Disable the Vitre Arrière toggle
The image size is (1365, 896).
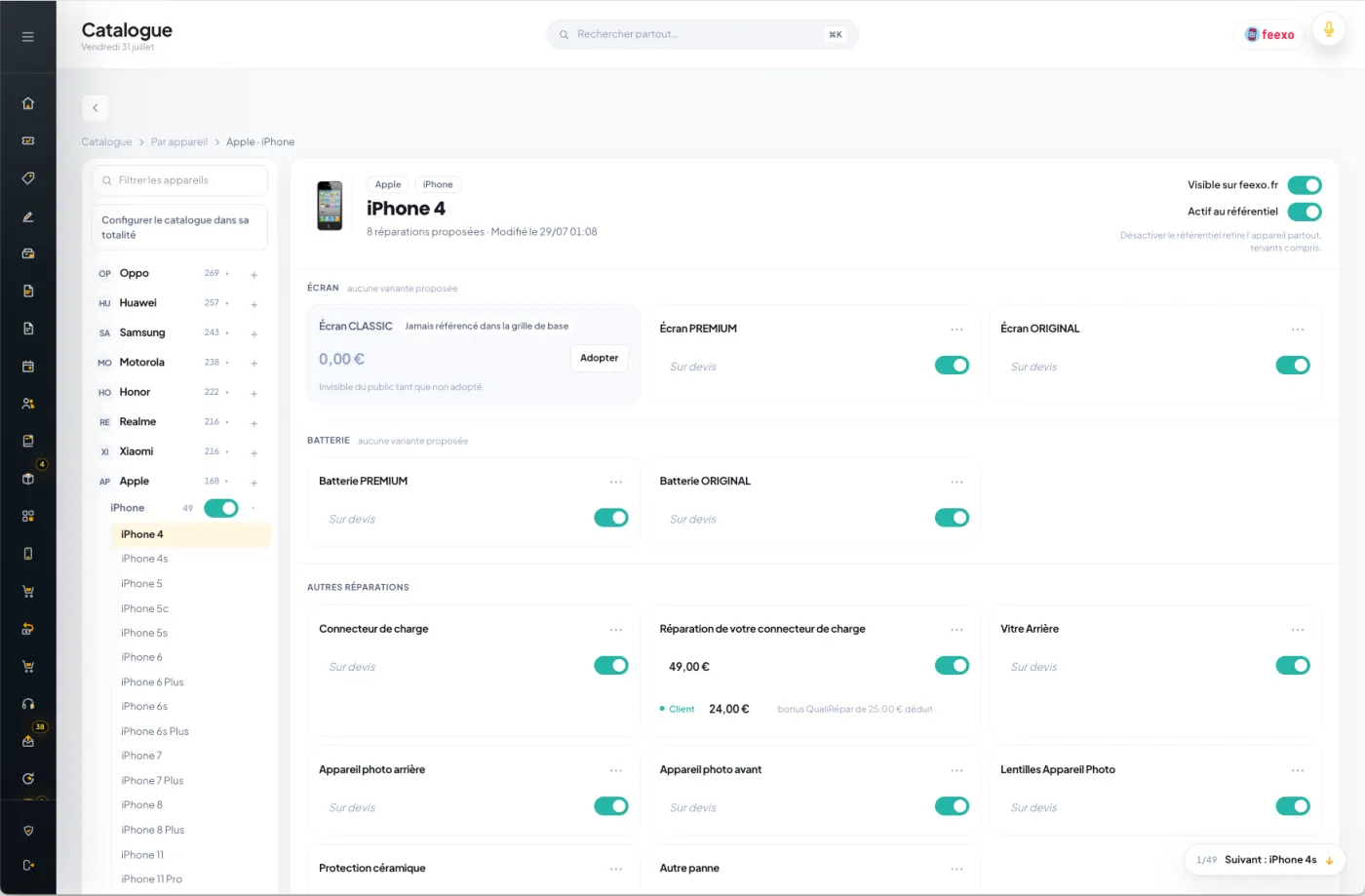(x=1293, y=666)
